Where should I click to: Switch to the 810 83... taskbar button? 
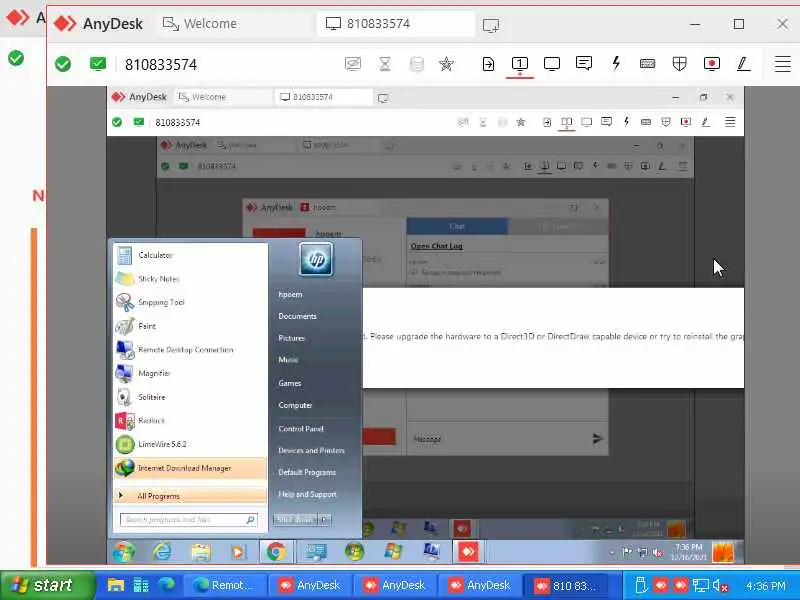click(567, 585)
